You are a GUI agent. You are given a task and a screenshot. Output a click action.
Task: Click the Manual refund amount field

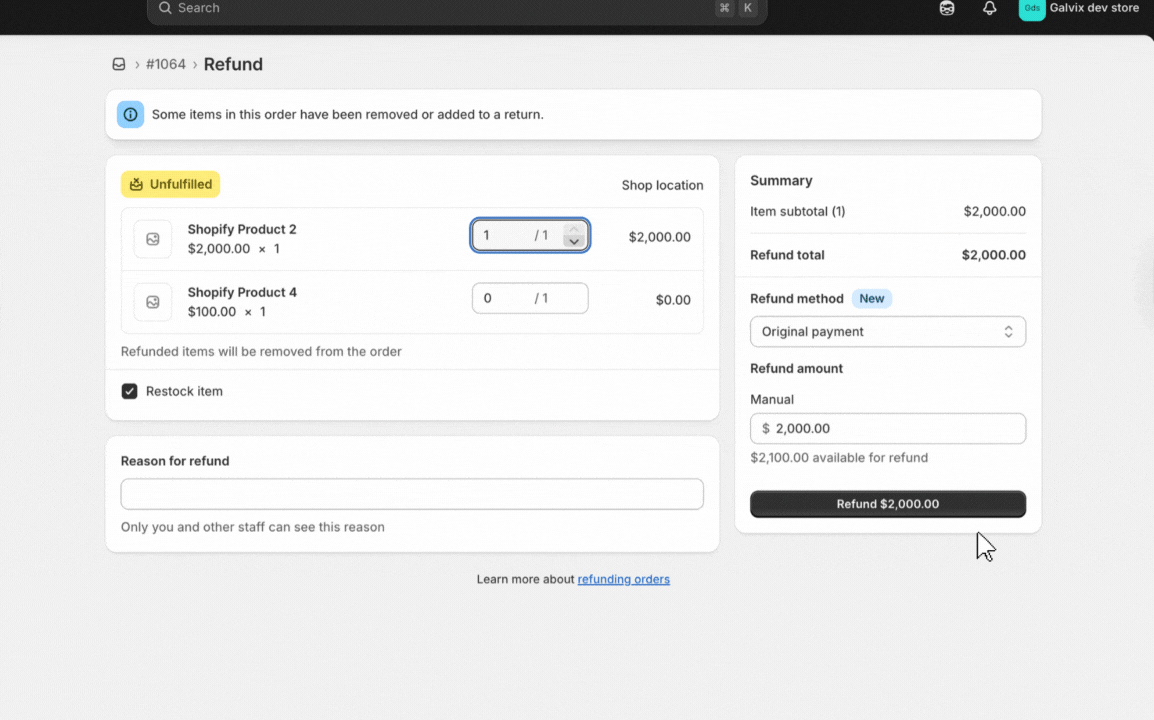click(888, 428)
